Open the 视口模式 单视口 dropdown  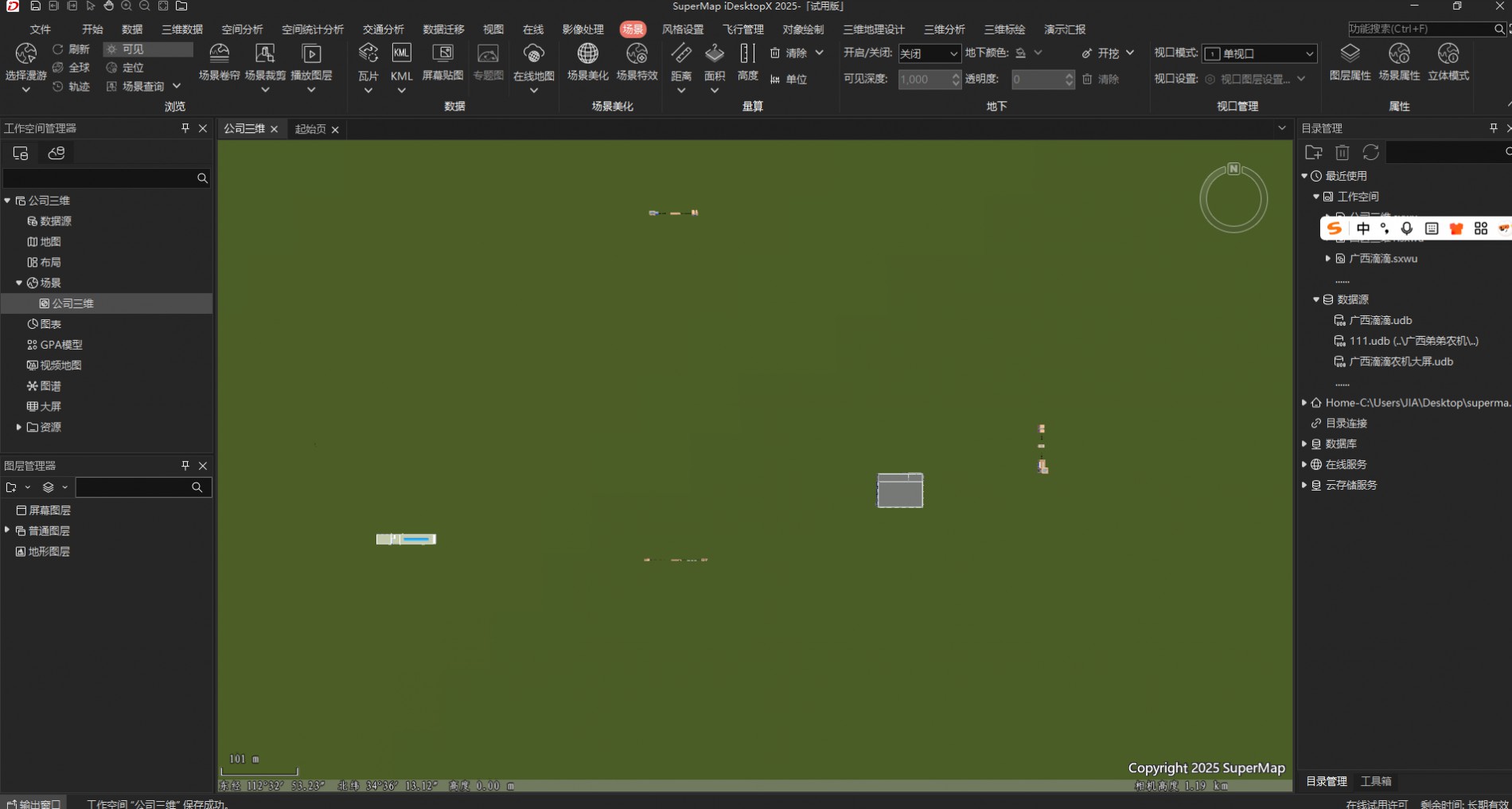coord(1259,53)
